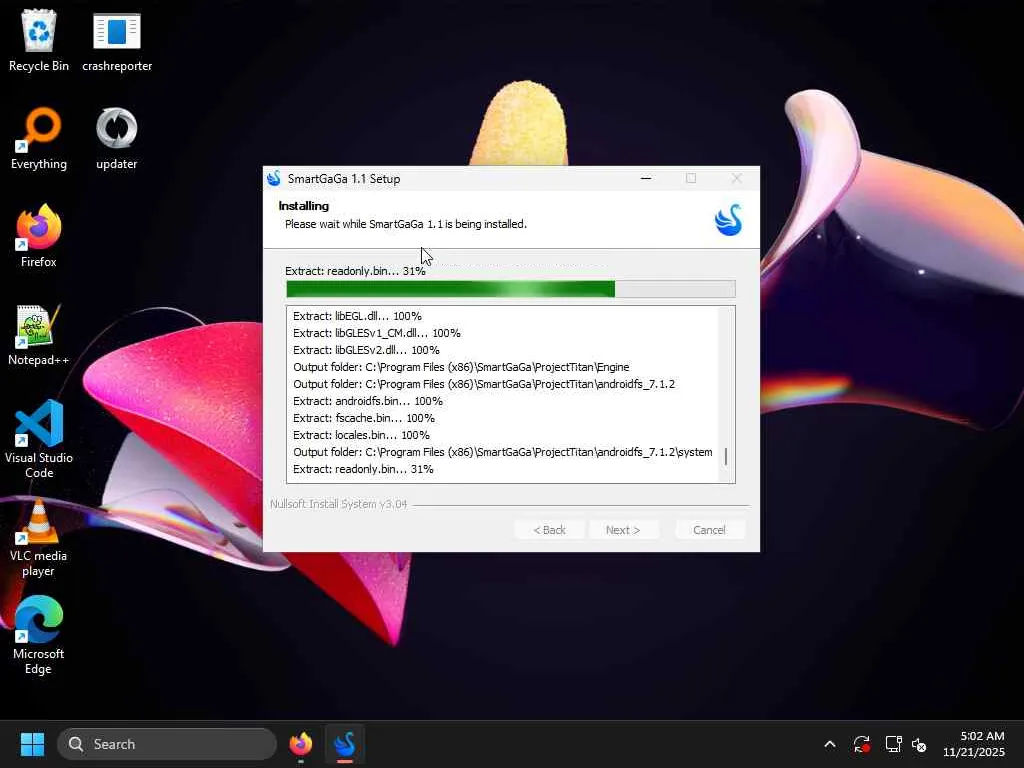Open the Windows Start menu

[x=32, y=744]
